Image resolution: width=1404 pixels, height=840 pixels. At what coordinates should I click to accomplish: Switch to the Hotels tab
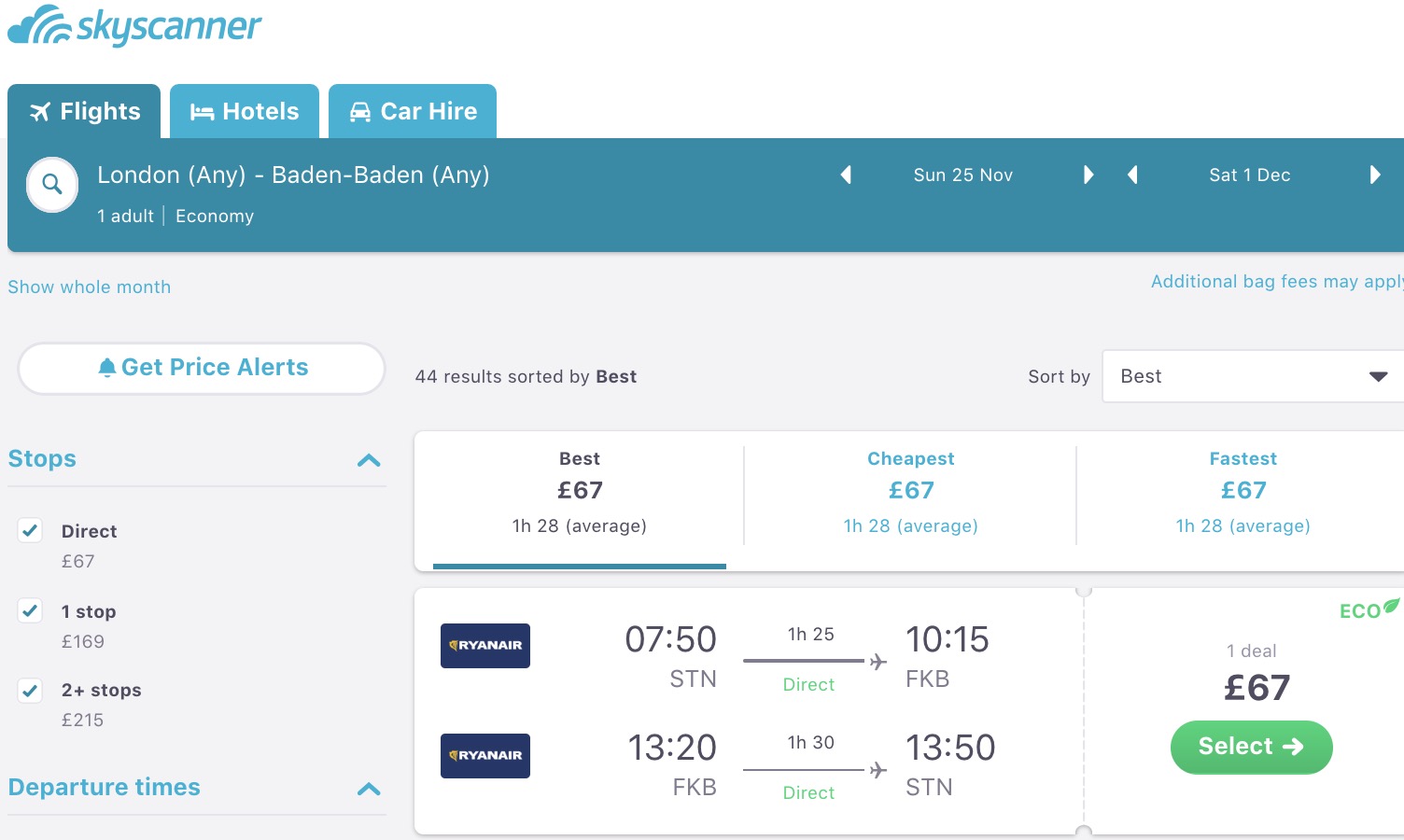(x=245, y=110)
